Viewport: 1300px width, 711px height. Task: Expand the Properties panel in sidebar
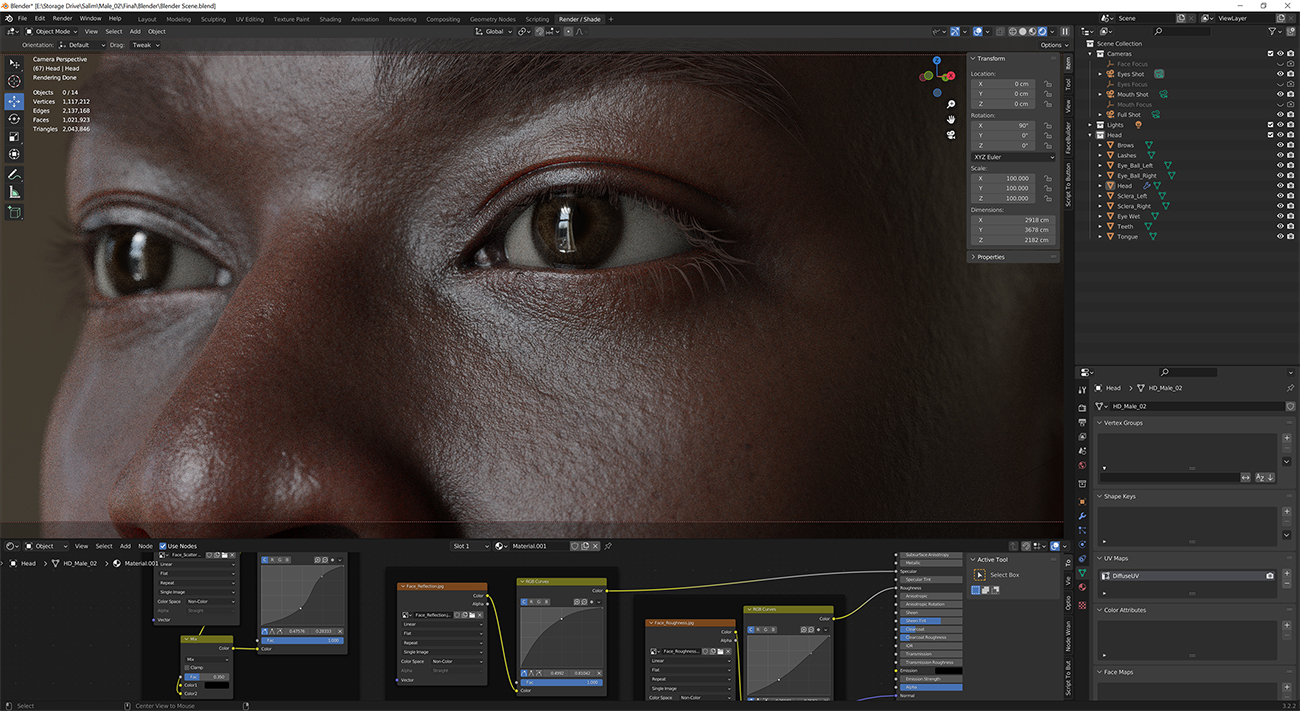point(990,257)
